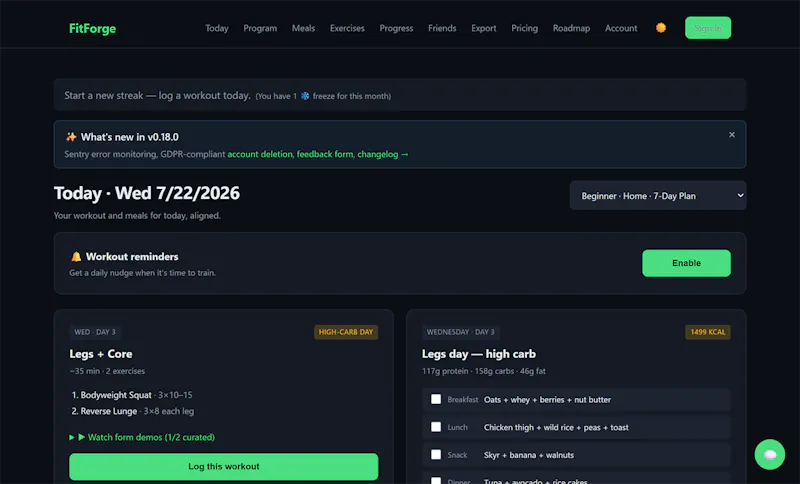Click the Bodyweight Squat exercise
The width and height of the screenshot is (800, 484).
coord(116,395)
